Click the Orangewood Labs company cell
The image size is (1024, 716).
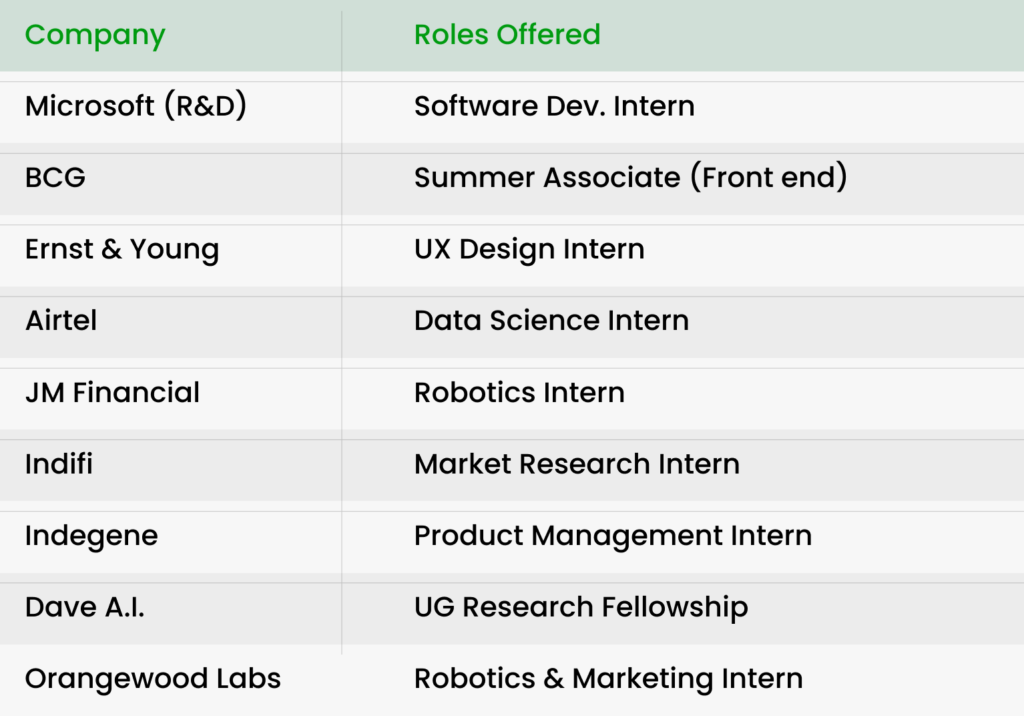pos(153,679)
